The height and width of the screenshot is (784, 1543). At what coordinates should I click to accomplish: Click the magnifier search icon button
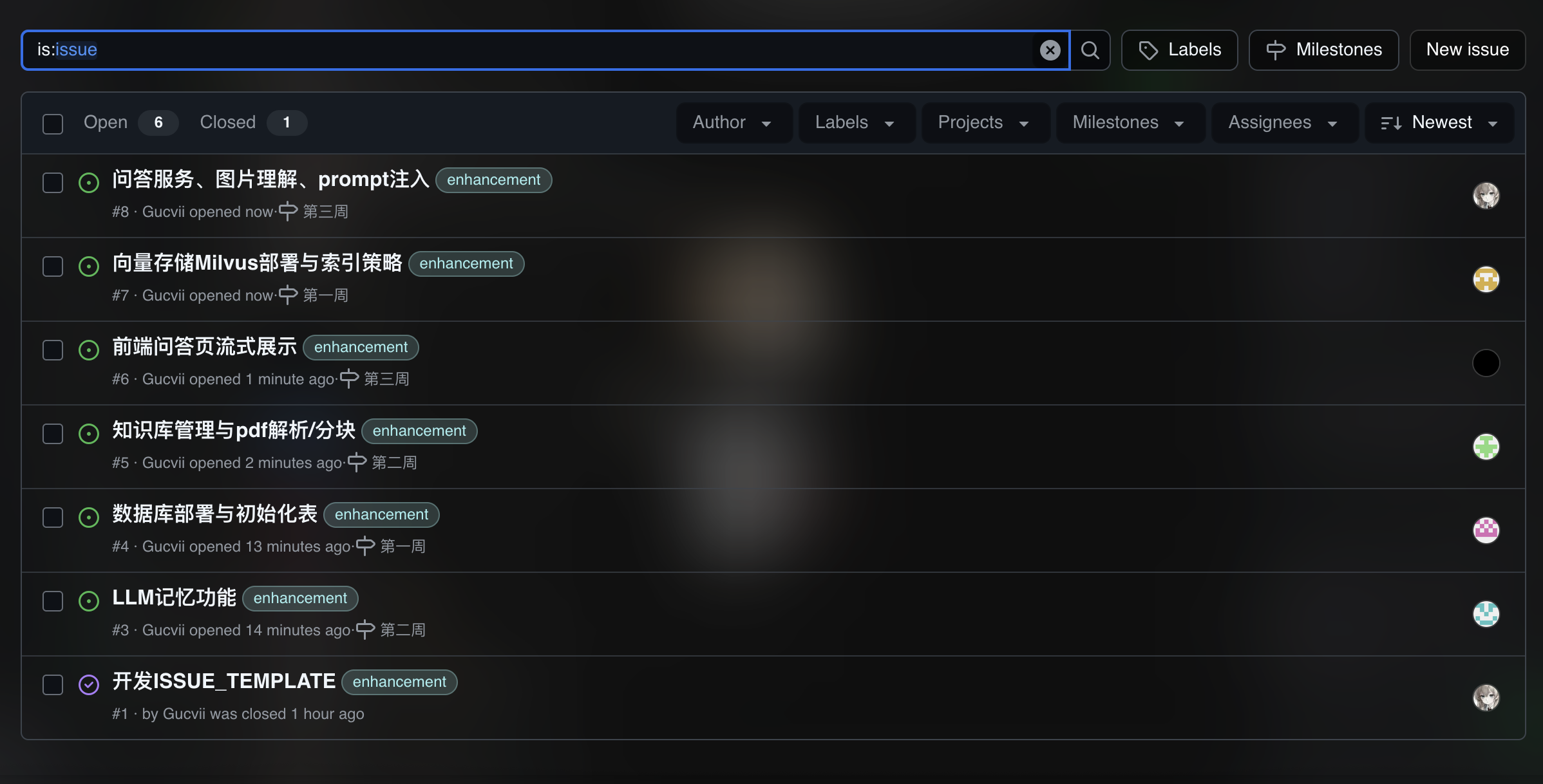[x=1090, y=50]
